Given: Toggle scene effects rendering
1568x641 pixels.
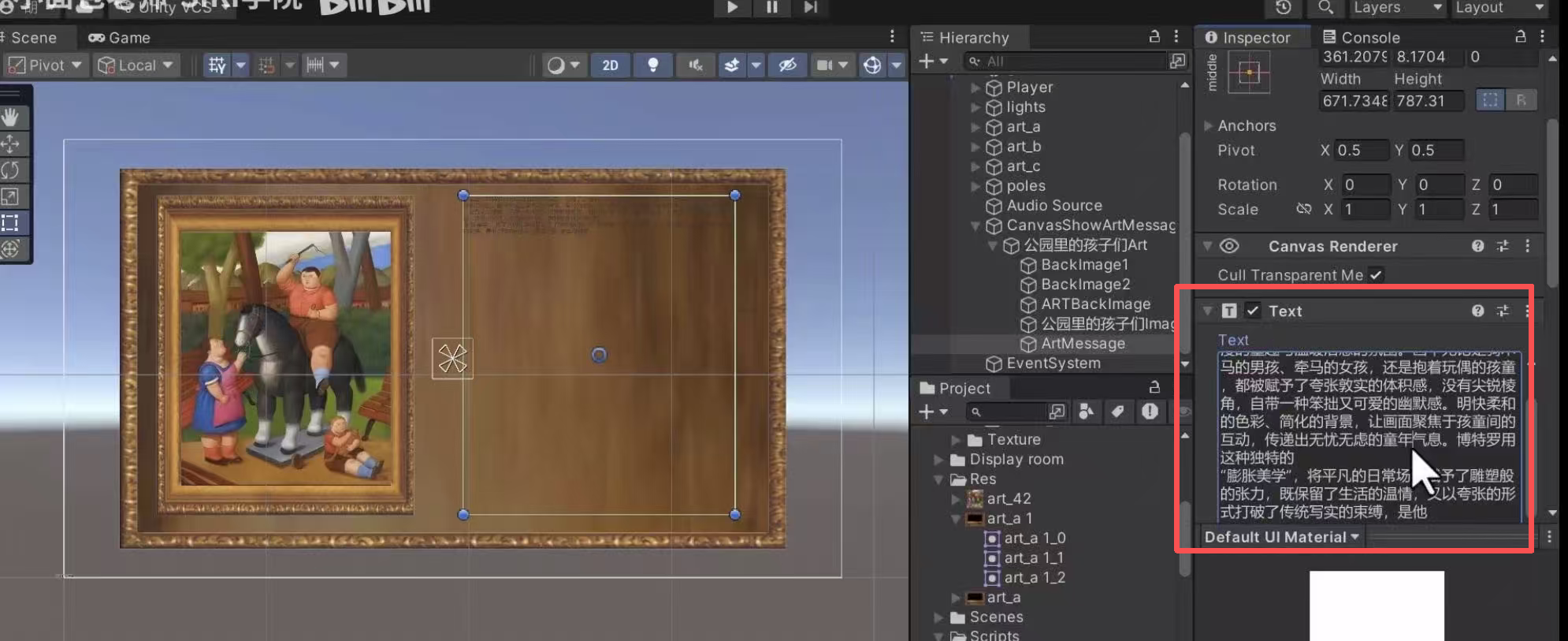Looking at the screenshot, I should 732,65.
